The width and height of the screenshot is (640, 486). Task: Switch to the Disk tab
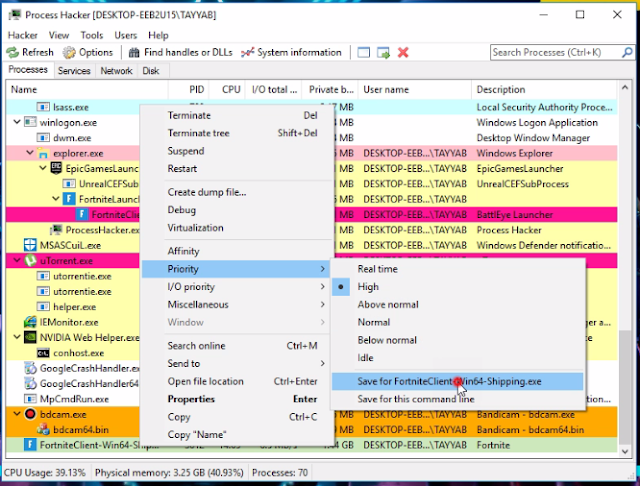pyautogui.click(x=151, y=71)
